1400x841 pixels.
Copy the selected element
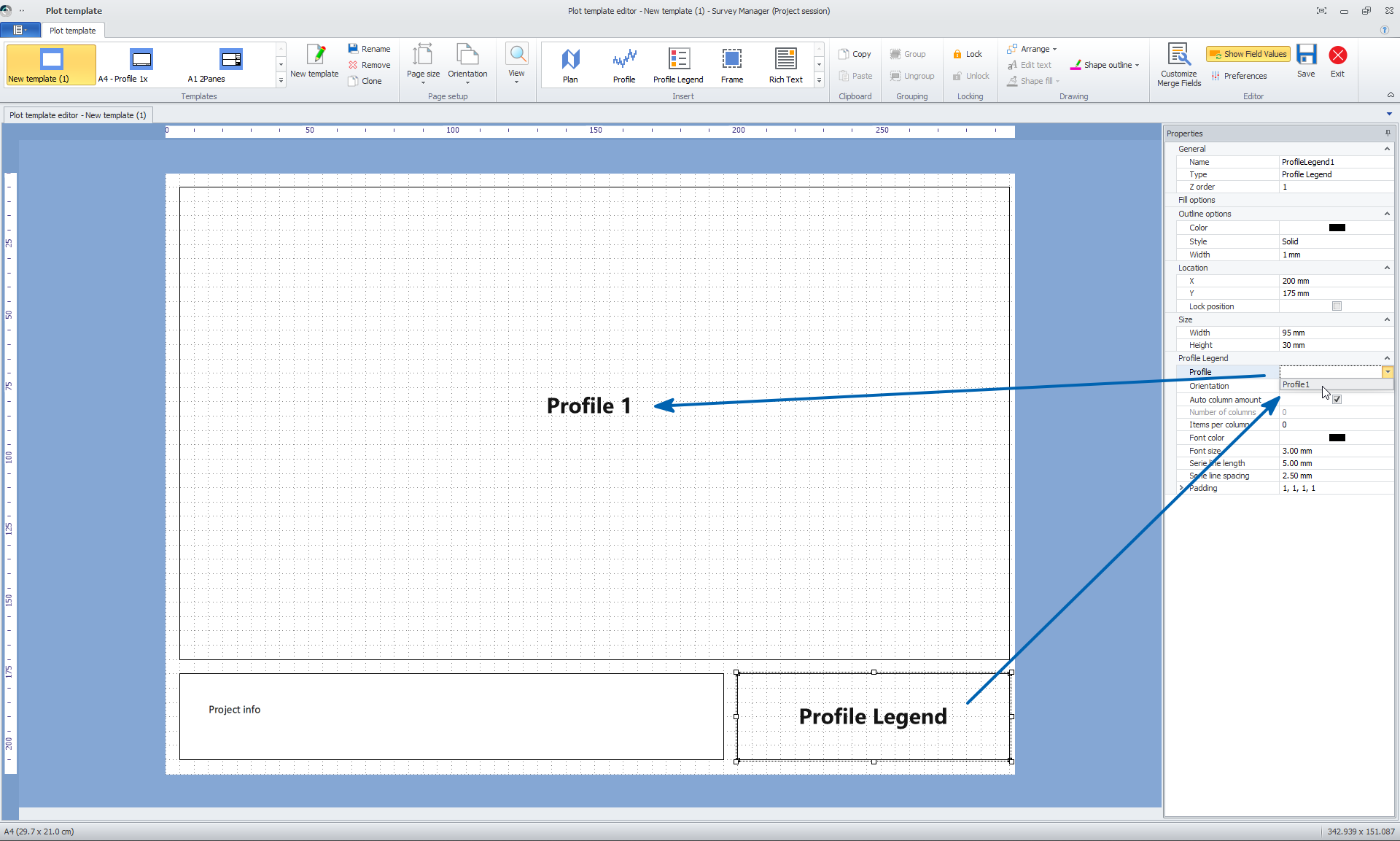[855, 54]
